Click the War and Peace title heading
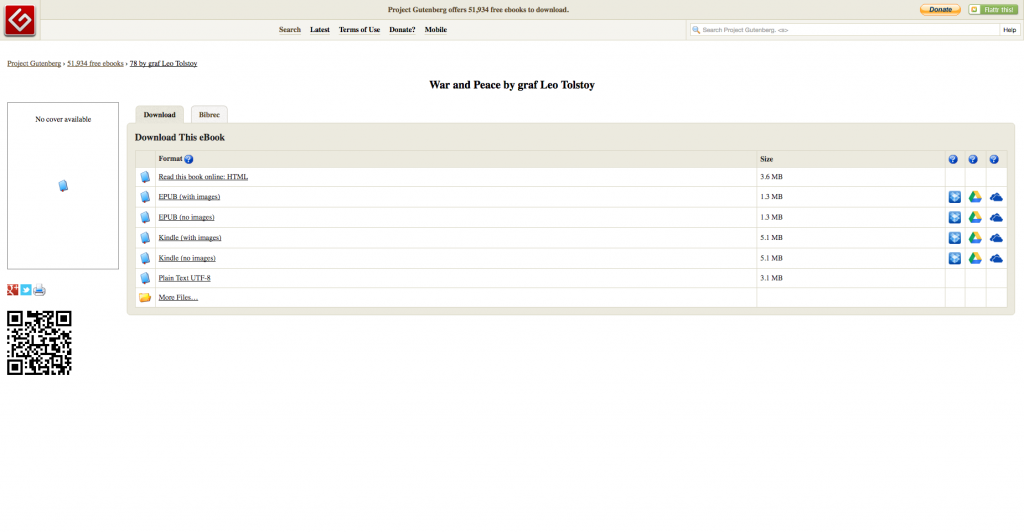 [512, 85]
